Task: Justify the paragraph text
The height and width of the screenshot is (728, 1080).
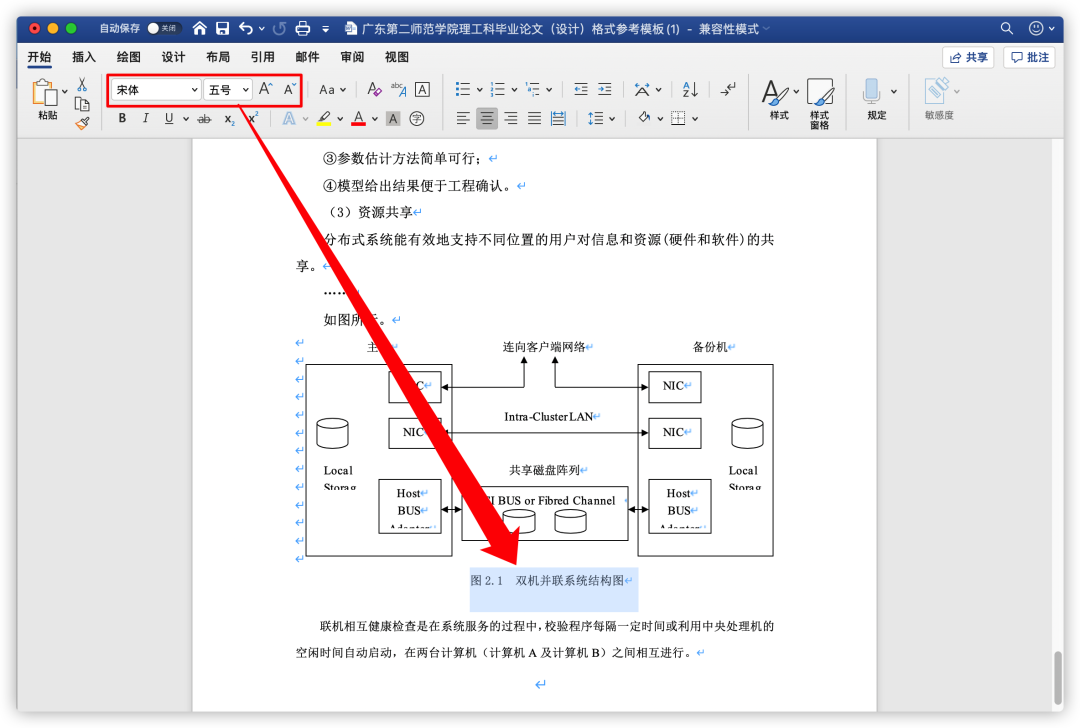Action: [534, 118]
